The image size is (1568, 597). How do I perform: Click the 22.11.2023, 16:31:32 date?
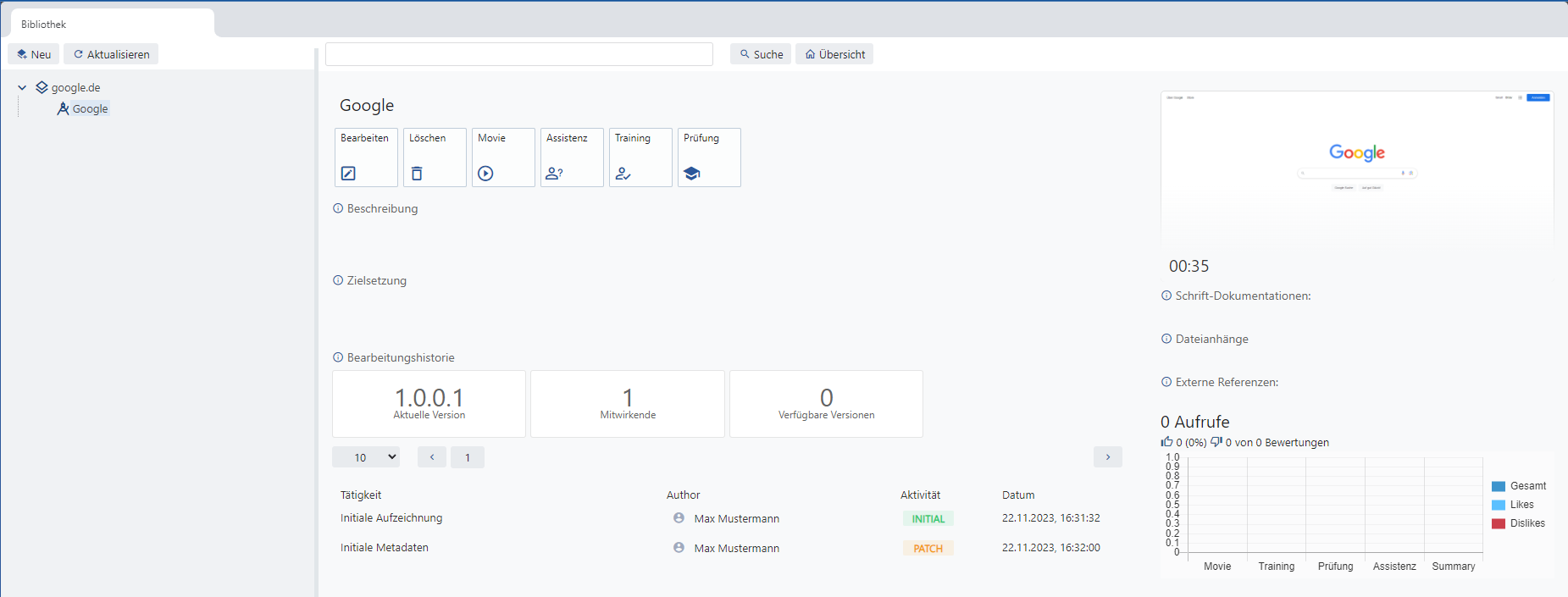pyautogui.click(x=1051, y=518)
